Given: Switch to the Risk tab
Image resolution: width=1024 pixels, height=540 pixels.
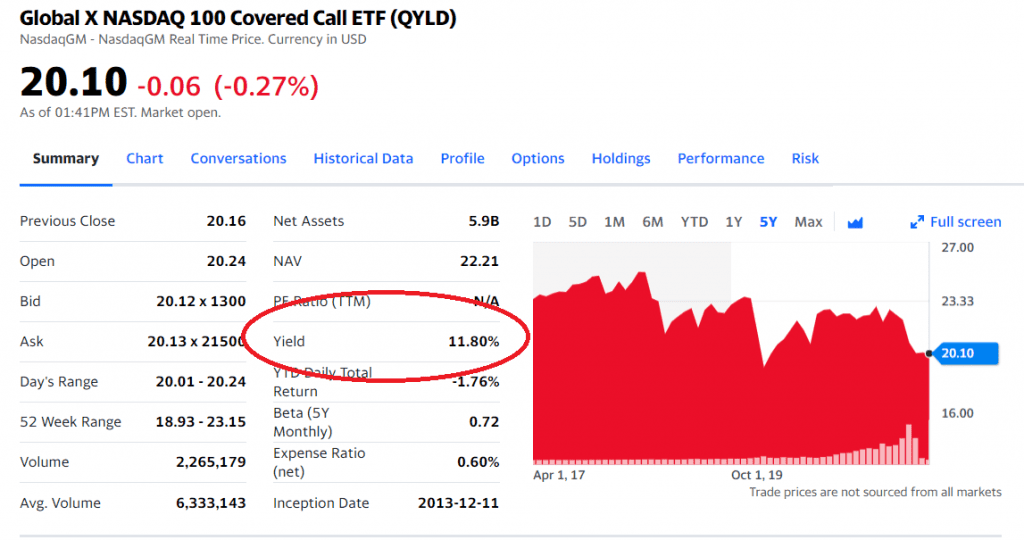Looking at the screenshot, I should [x=805, y=158].
